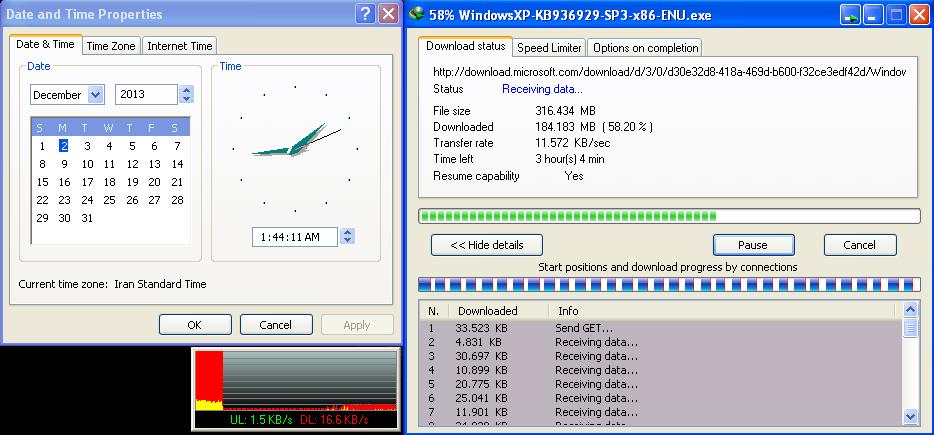Click Cancel in Date and Time Properties

[276, 325]
